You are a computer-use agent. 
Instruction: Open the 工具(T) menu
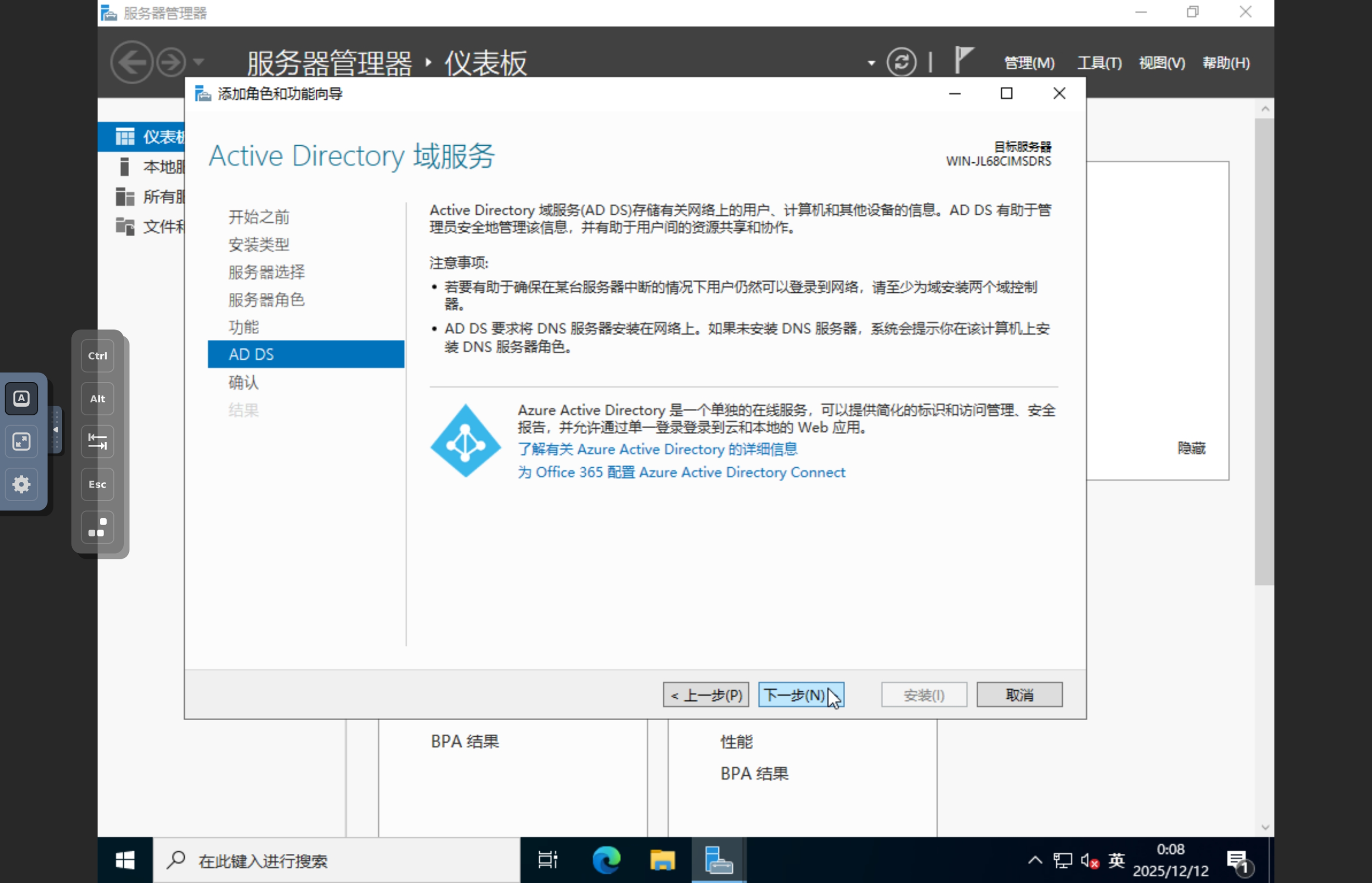tap(1099, 62)
